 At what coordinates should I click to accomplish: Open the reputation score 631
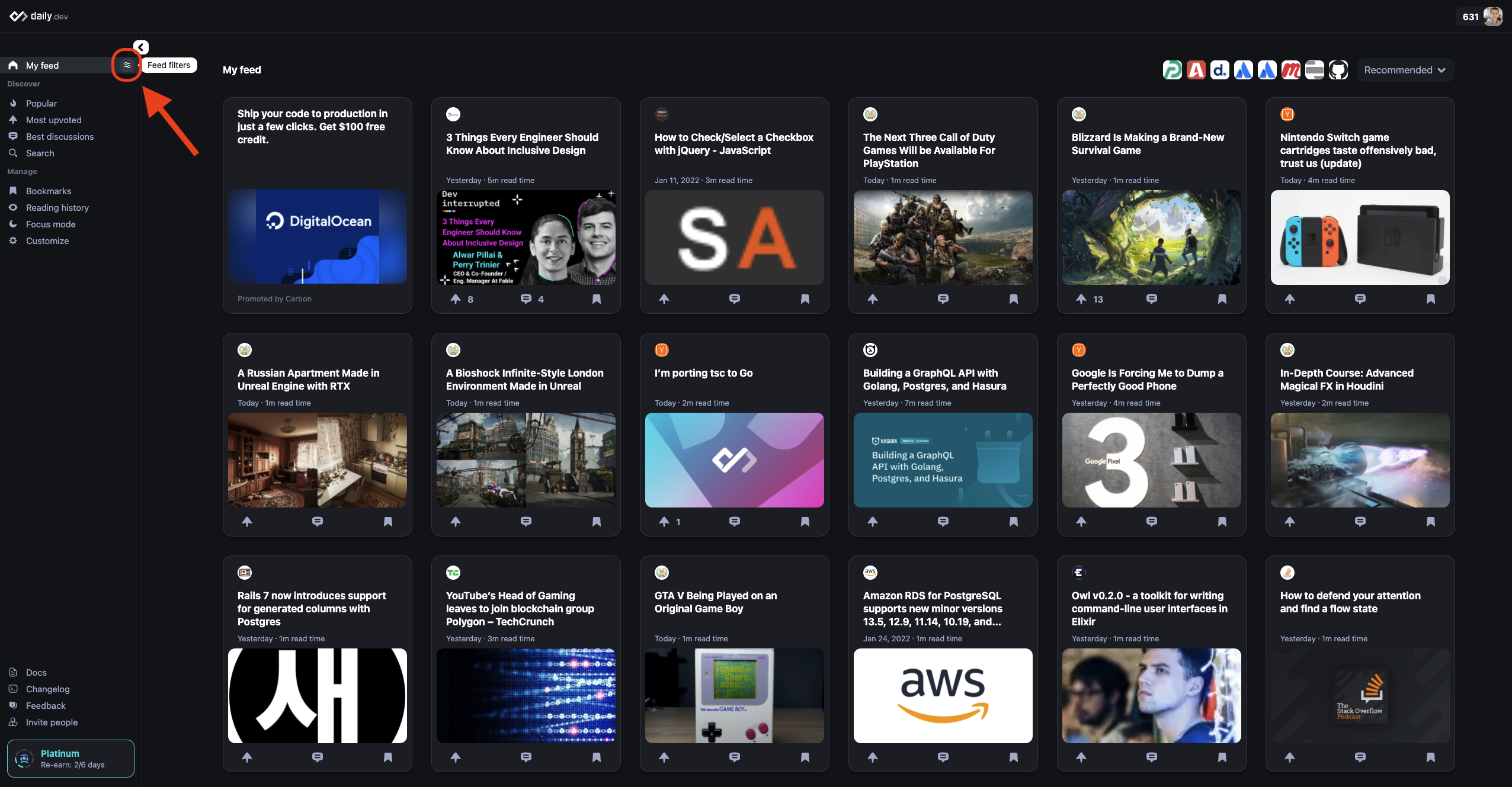click(x=1471, y=17)
